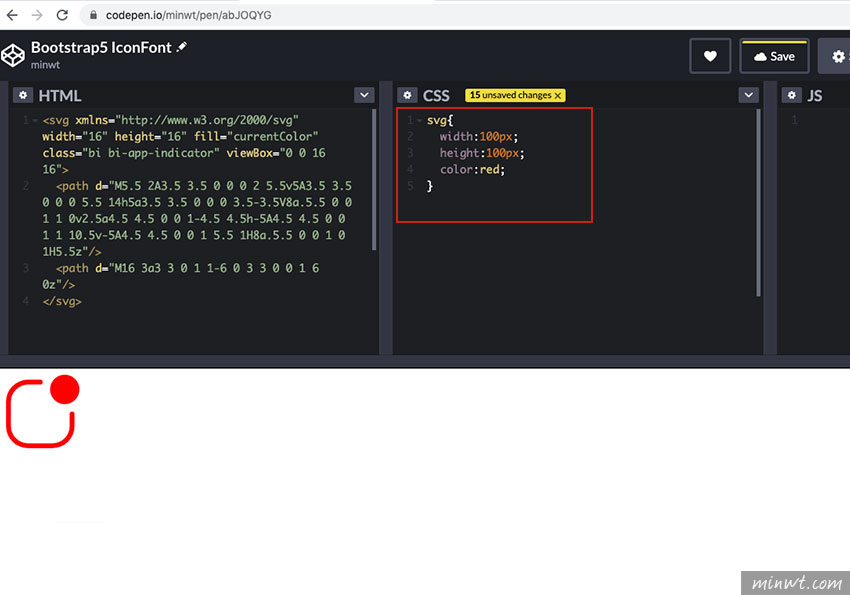Open CSS panel settings gear

tap(407, 95)
